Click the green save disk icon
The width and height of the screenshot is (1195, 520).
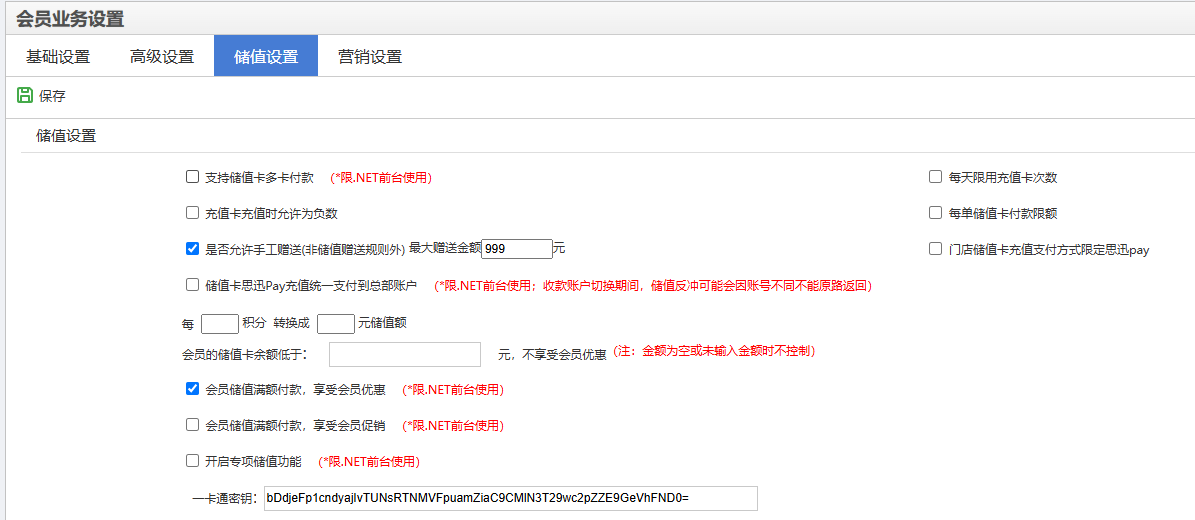25,95
